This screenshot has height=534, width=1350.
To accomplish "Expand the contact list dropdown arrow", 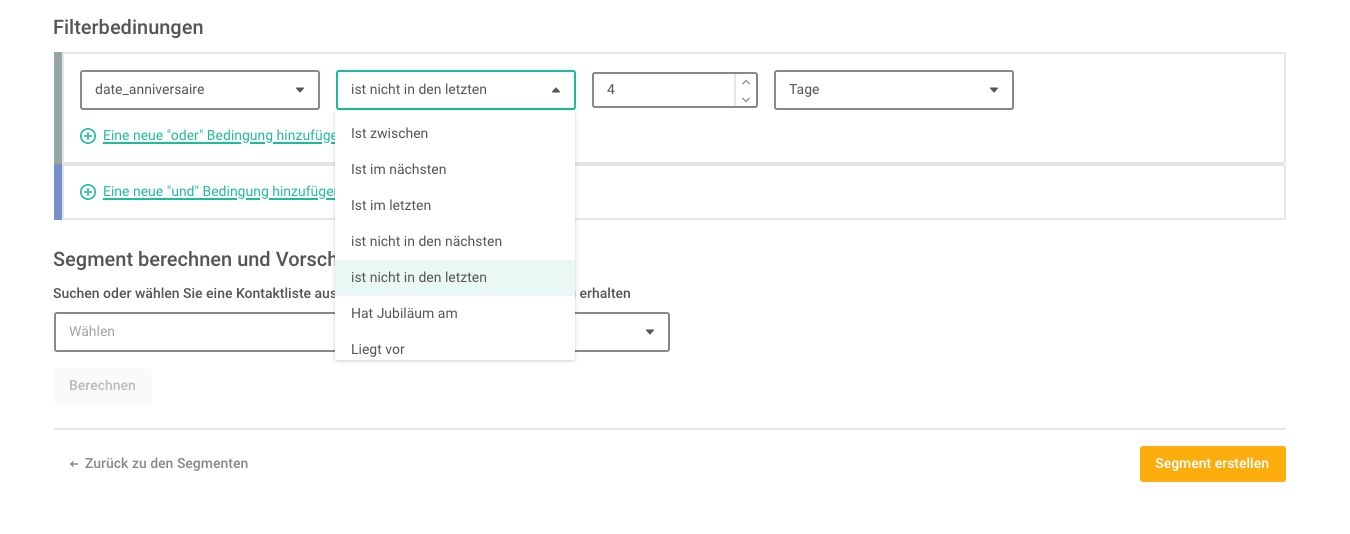I will pyautogui.click(x=650, y=331).
